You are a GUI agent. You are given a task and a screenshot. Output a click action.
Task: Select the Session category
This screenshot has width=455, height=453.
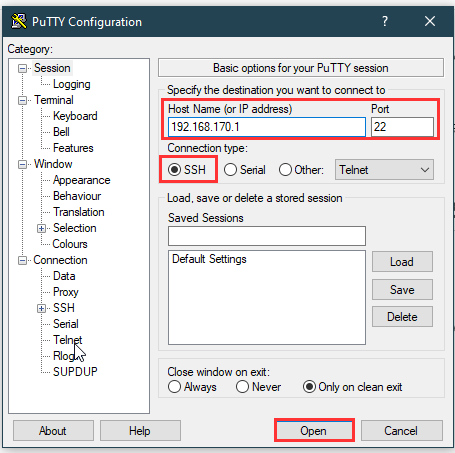click(x=52, y=68)
